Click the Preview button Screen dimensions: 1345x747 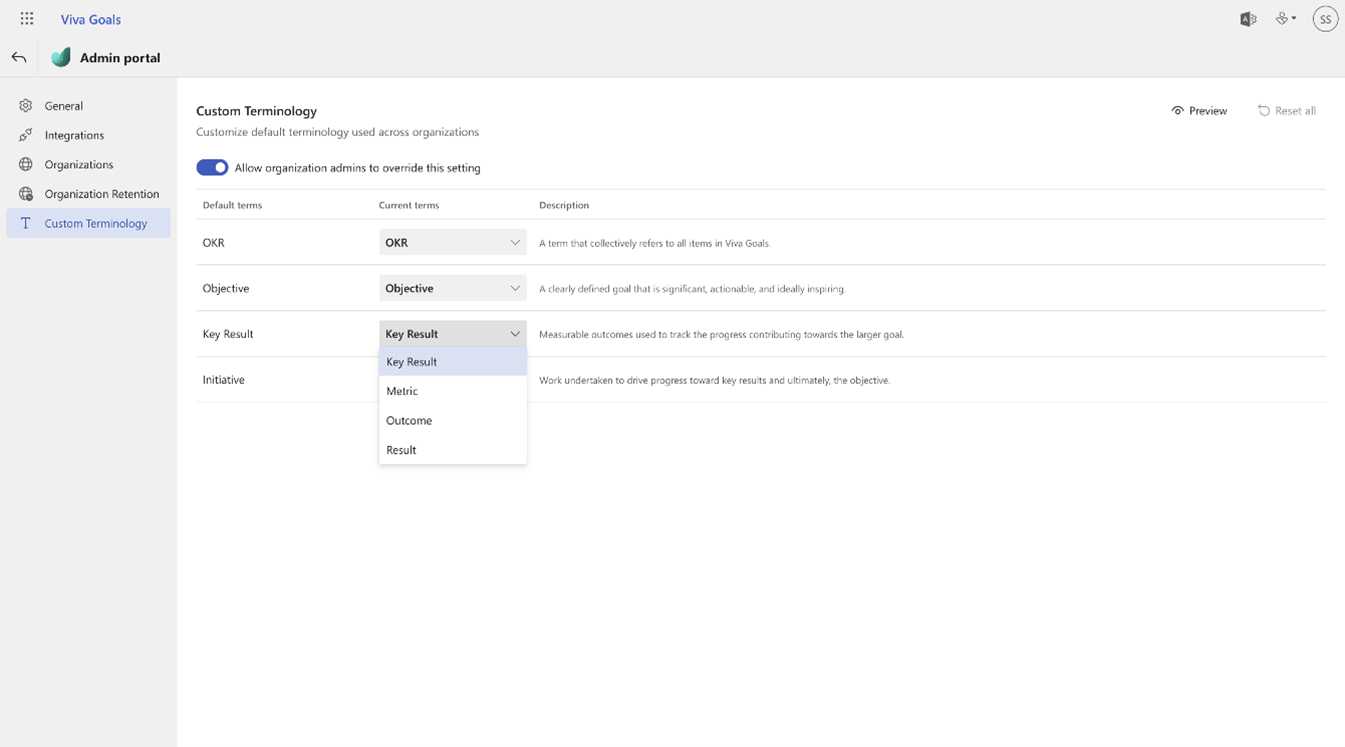coord(1199,111)
